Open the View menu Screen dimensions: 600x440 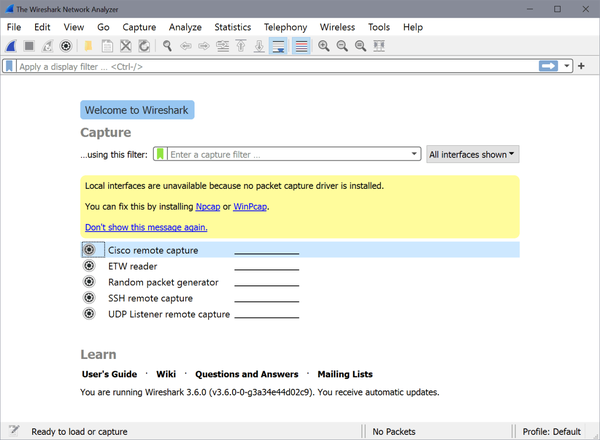pos(73,27)
